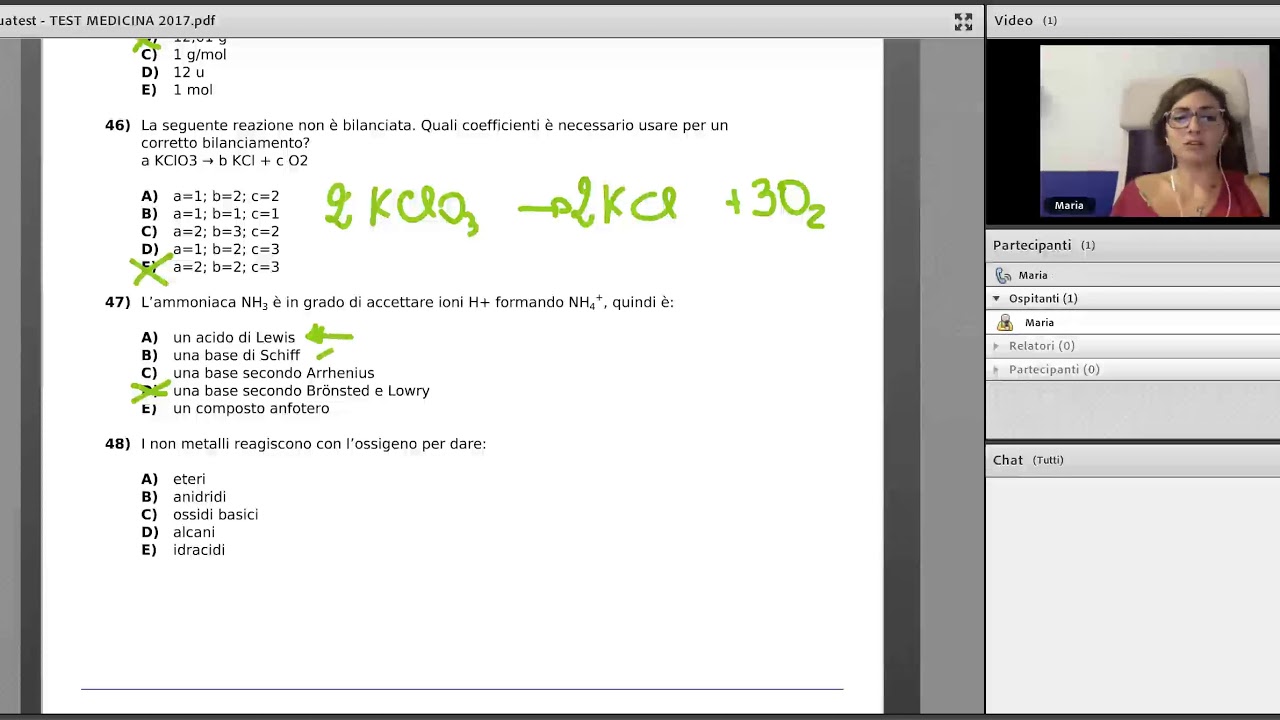1280x720 pixels.
Task: Click answer 'ossidi basici'
Action: (215, 515)
